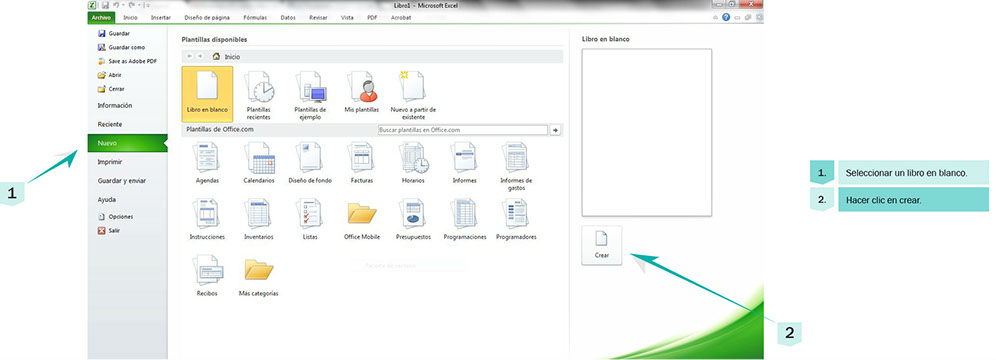This screenshot has height=360, width=996.
Task: Open Plantillas recientes
Action: click(x=259, y=95)
